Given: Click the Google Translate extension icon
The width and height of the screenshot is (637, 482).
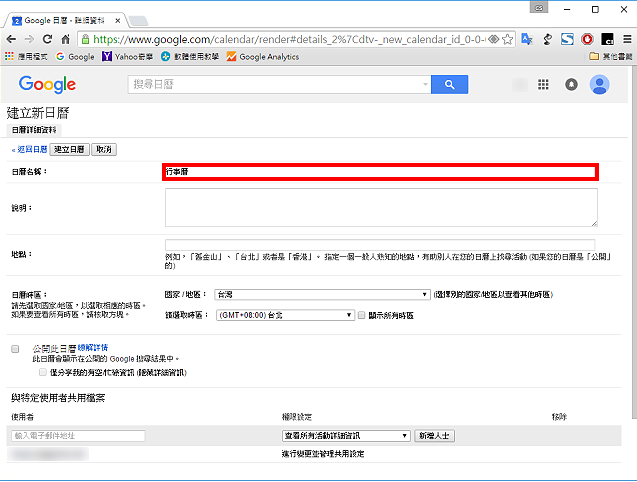Looking at the screenshot, I should click(x=527, y=39).
